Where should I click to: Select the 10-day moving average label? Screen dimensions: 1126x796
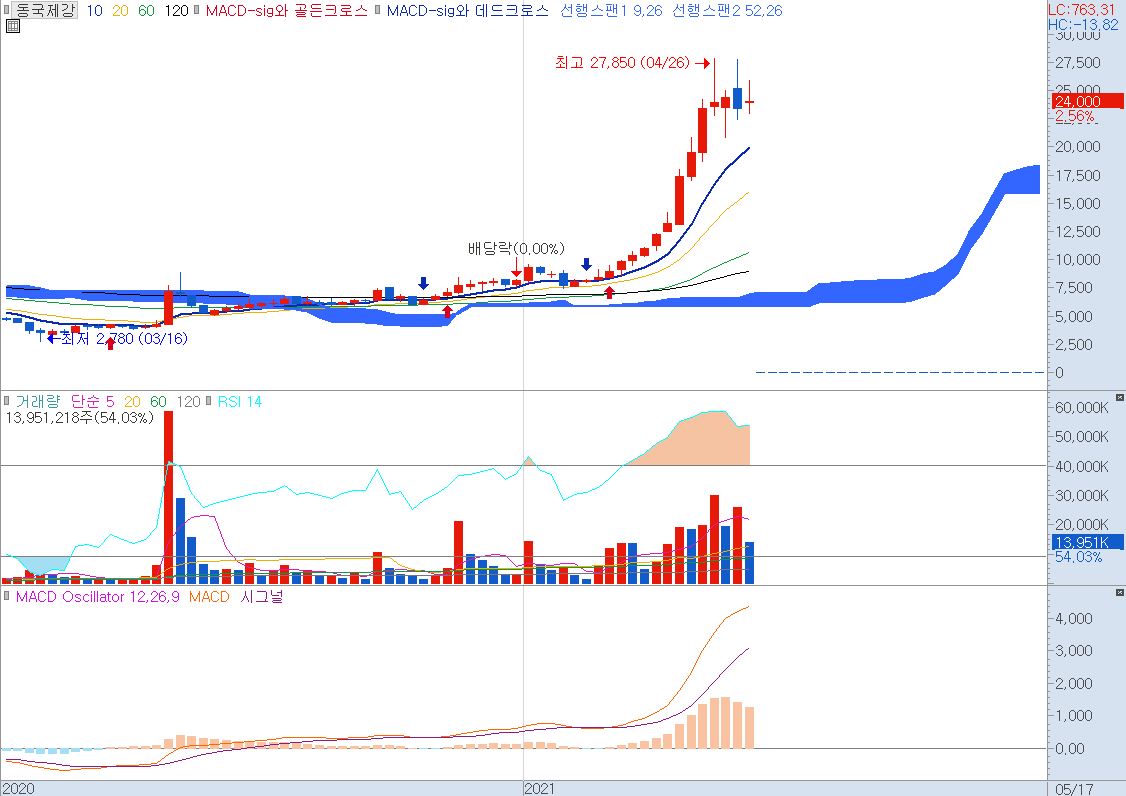click(x=94, y=11)
